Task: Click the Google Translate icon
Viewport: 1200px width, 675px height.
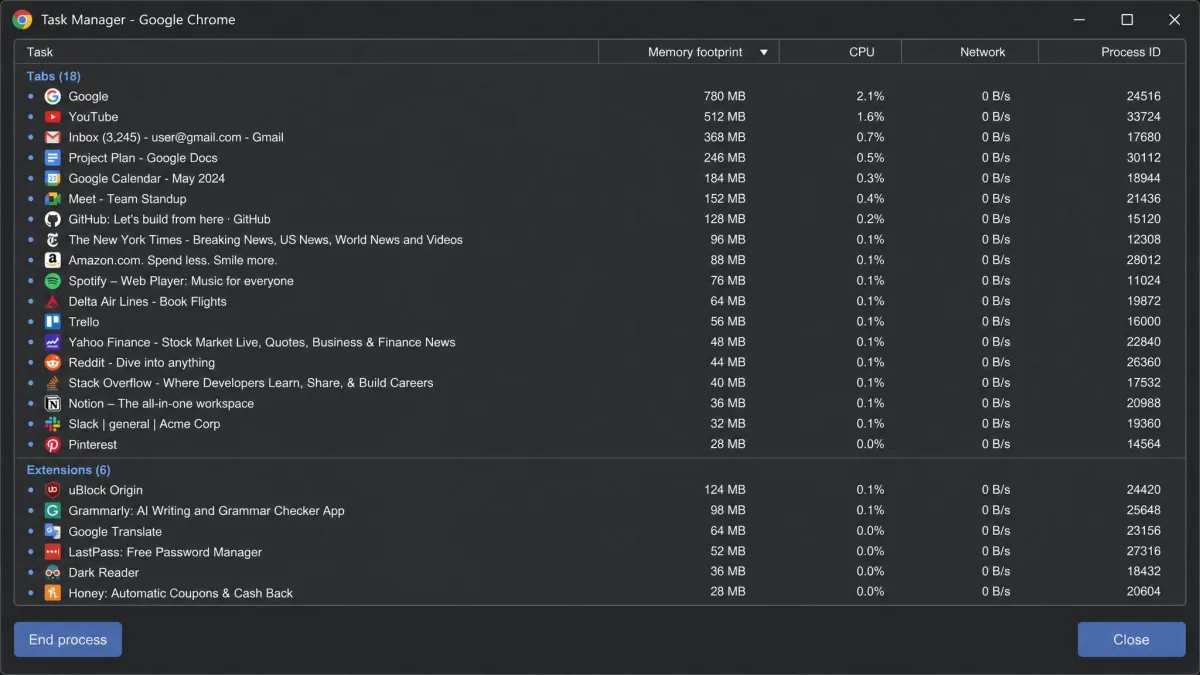Action: [53, 531]
